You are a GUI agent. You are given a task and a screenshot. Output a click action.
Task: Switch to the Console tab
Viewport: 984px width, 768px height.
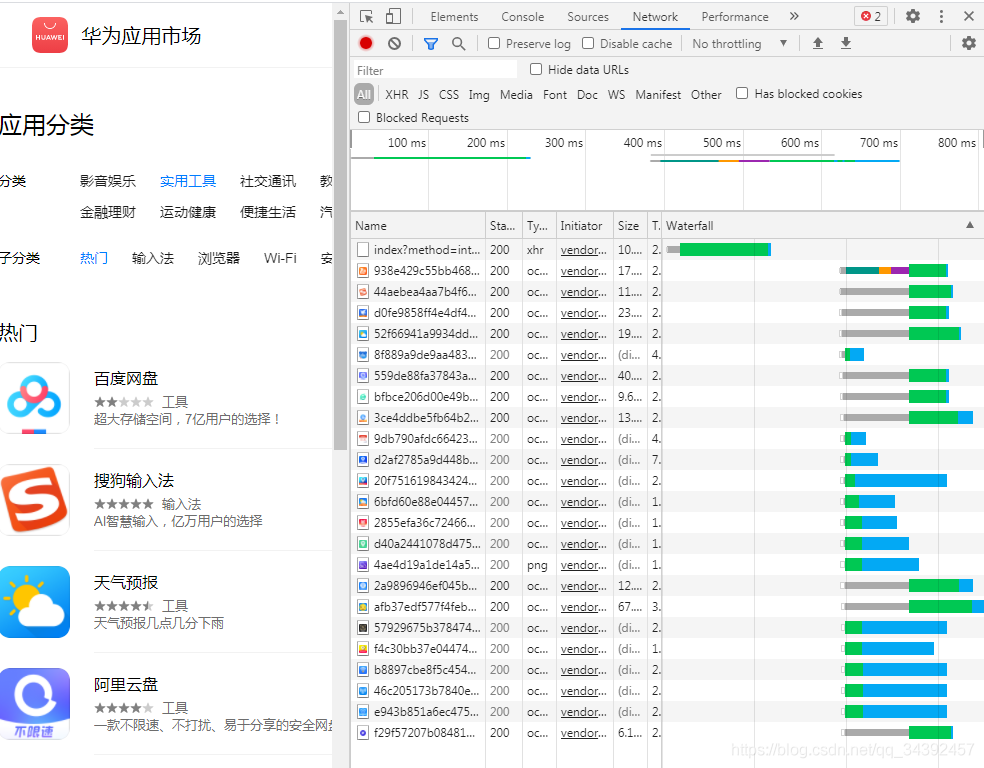coord(522,16)
